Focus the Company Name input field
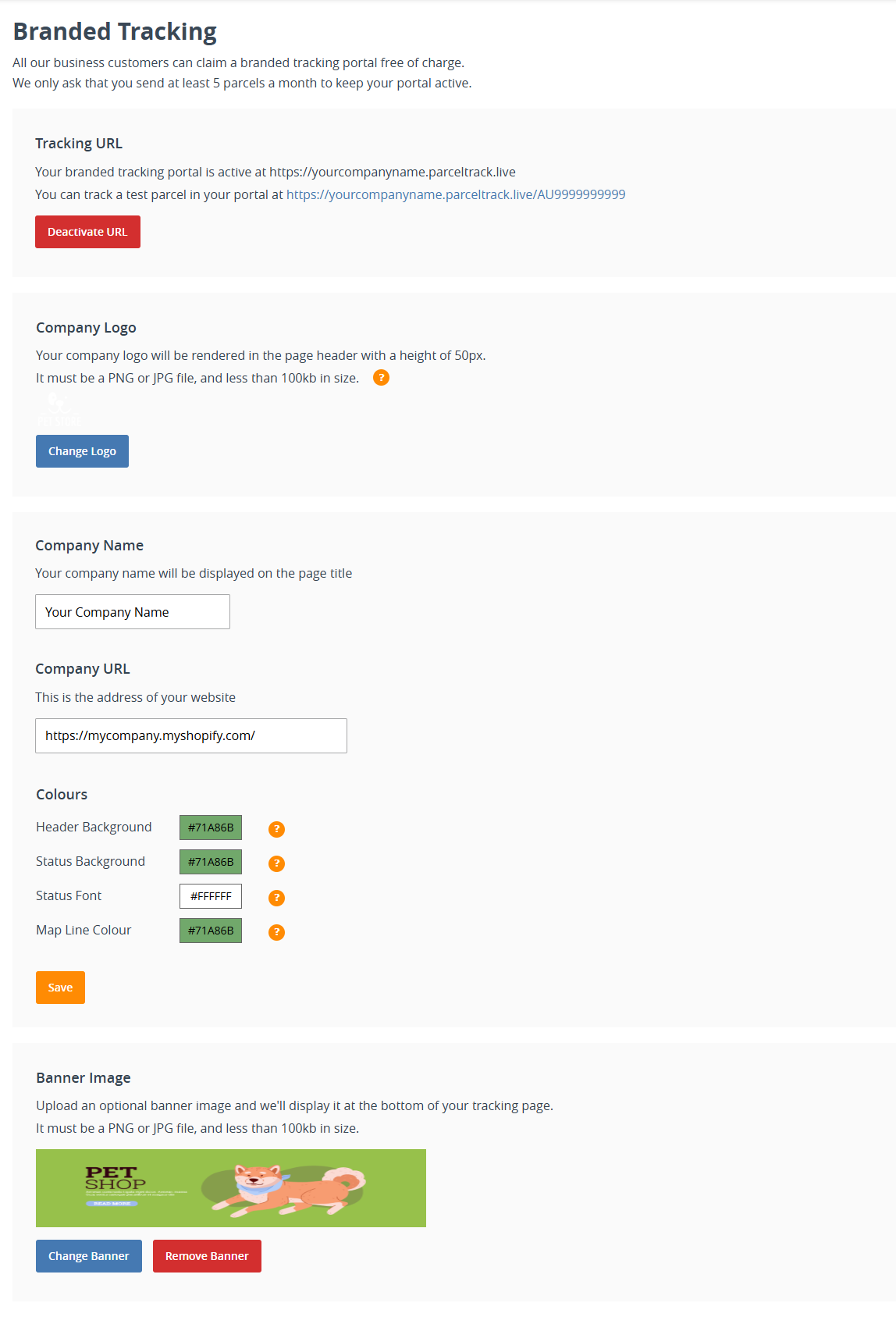Screen dimensions: 896x1317 click(x=133, y=612)
